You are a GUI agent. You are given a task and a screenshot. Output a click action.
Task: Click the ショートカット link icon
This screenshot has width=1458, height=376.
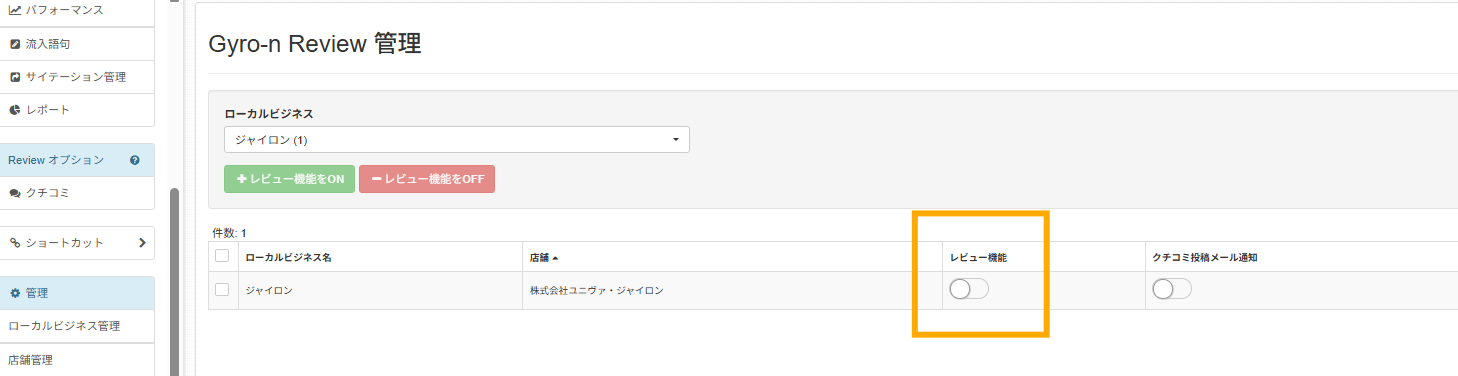tap(15, 242)
